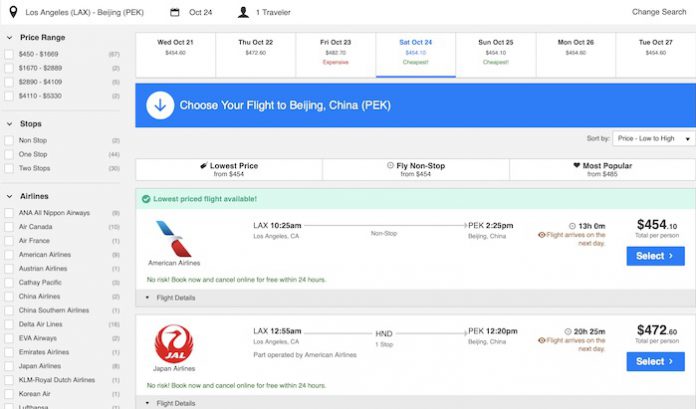Tick the Air Canada checkbox
696x409 pixels.
click(x=8, y=227)
